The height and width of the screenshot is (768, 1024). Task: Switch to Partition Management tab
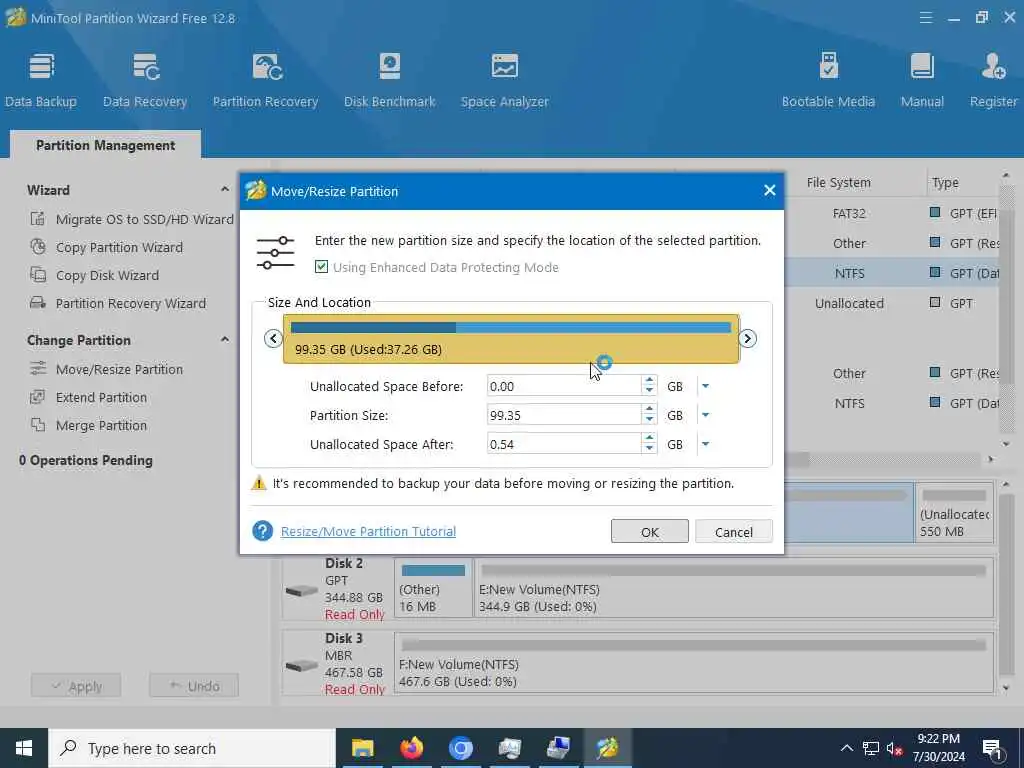pyautogui.click(x=106, y=145)
